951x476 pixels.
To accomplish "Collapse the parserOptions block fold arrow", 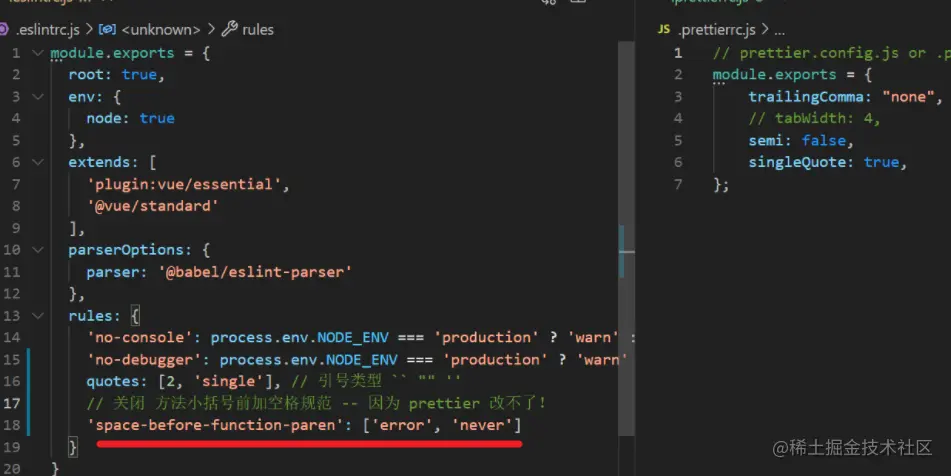I will (38, 250).
